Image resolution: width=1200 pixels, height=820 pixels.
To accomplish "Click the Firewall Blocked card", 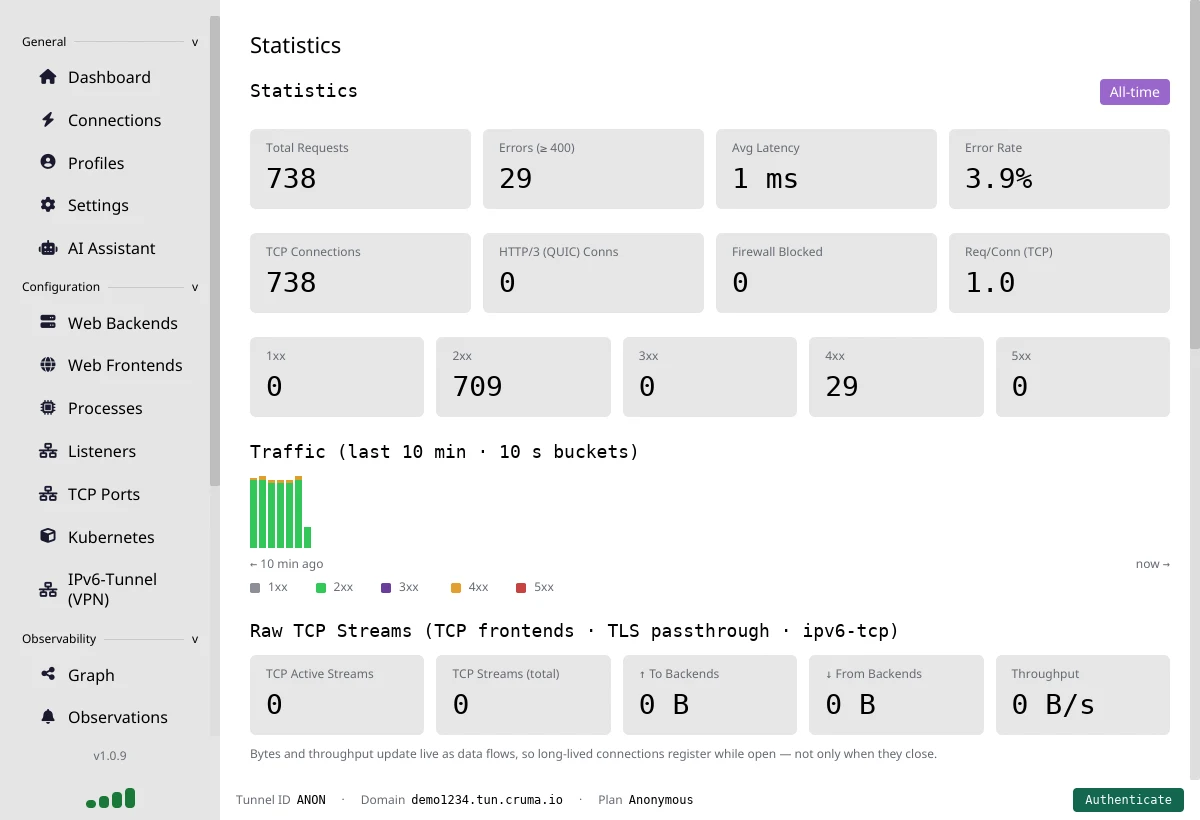I will [x=826, y=273].
